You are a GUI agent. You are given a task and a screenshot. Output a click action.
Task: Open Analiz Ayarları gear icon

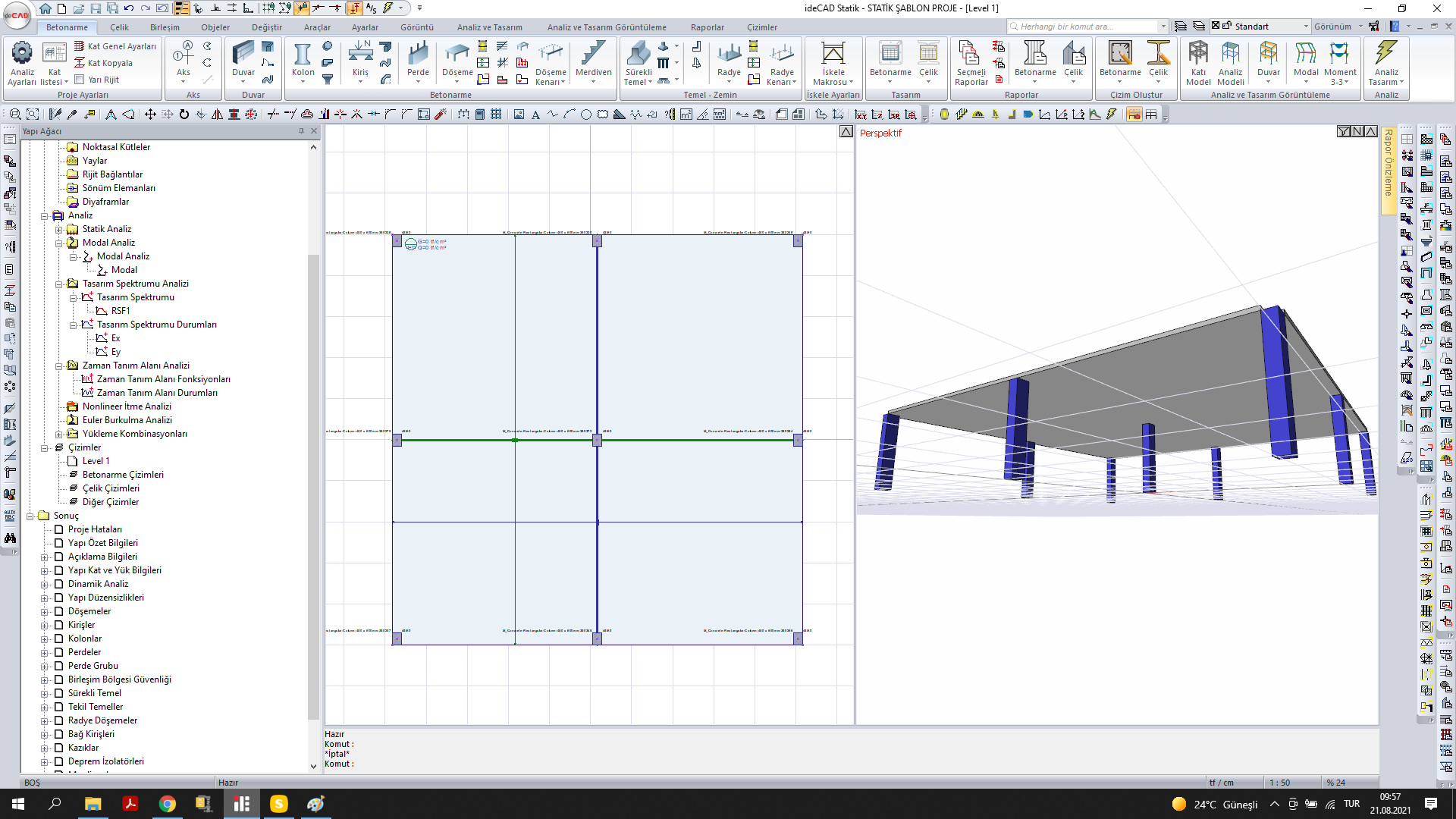pos(22,53)
